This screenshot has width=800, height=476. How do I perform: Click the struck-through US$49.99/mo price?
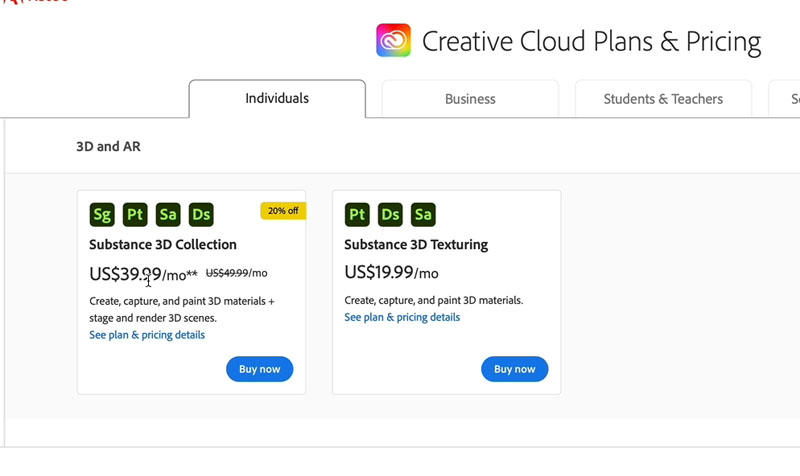tap(237, 273)
